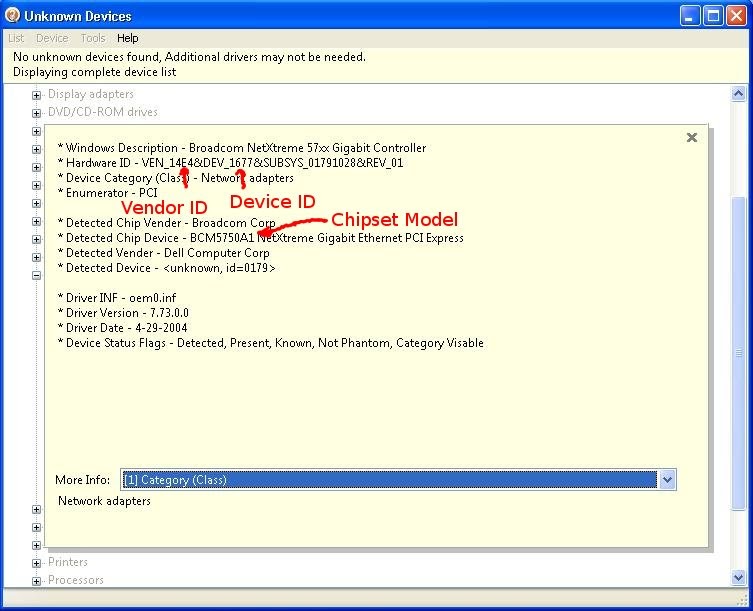Expand the DVD/CD-ROM drives node
753x611 pixels.
point(36,113)
